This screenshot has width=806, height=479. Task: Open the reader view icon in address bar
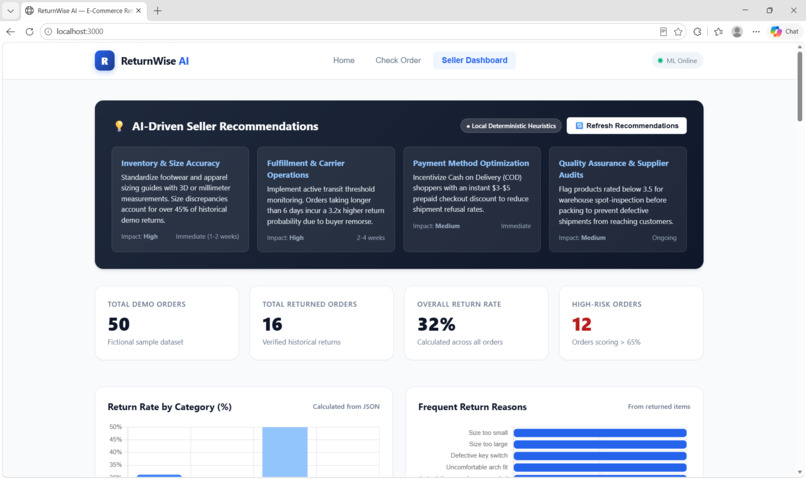(x=663, y=31)
